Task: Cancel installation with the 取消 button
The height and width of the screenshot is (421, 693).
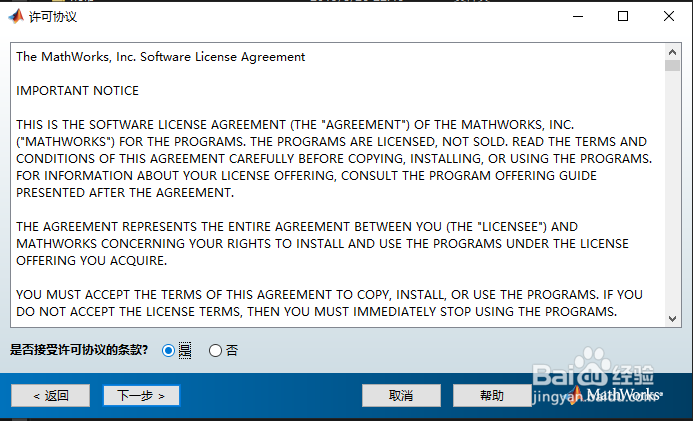Action: (x=401, y=395)
